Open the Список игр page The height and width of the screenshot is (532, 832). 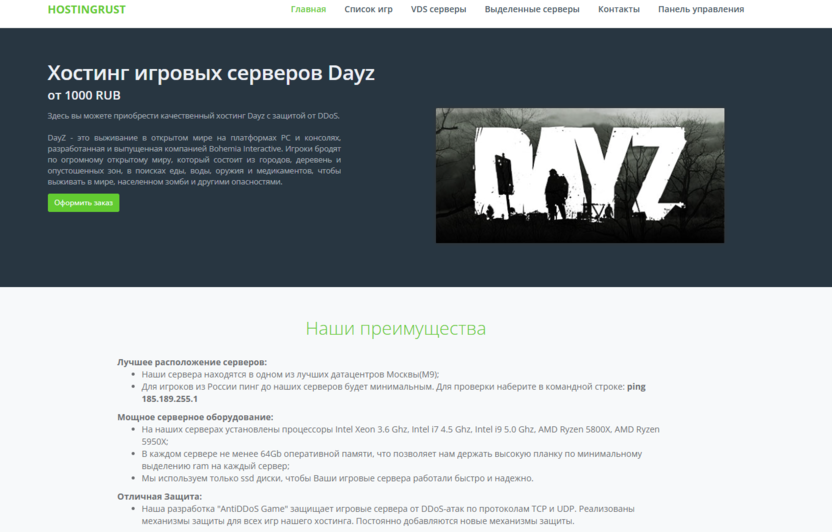[x=368, y=9]
